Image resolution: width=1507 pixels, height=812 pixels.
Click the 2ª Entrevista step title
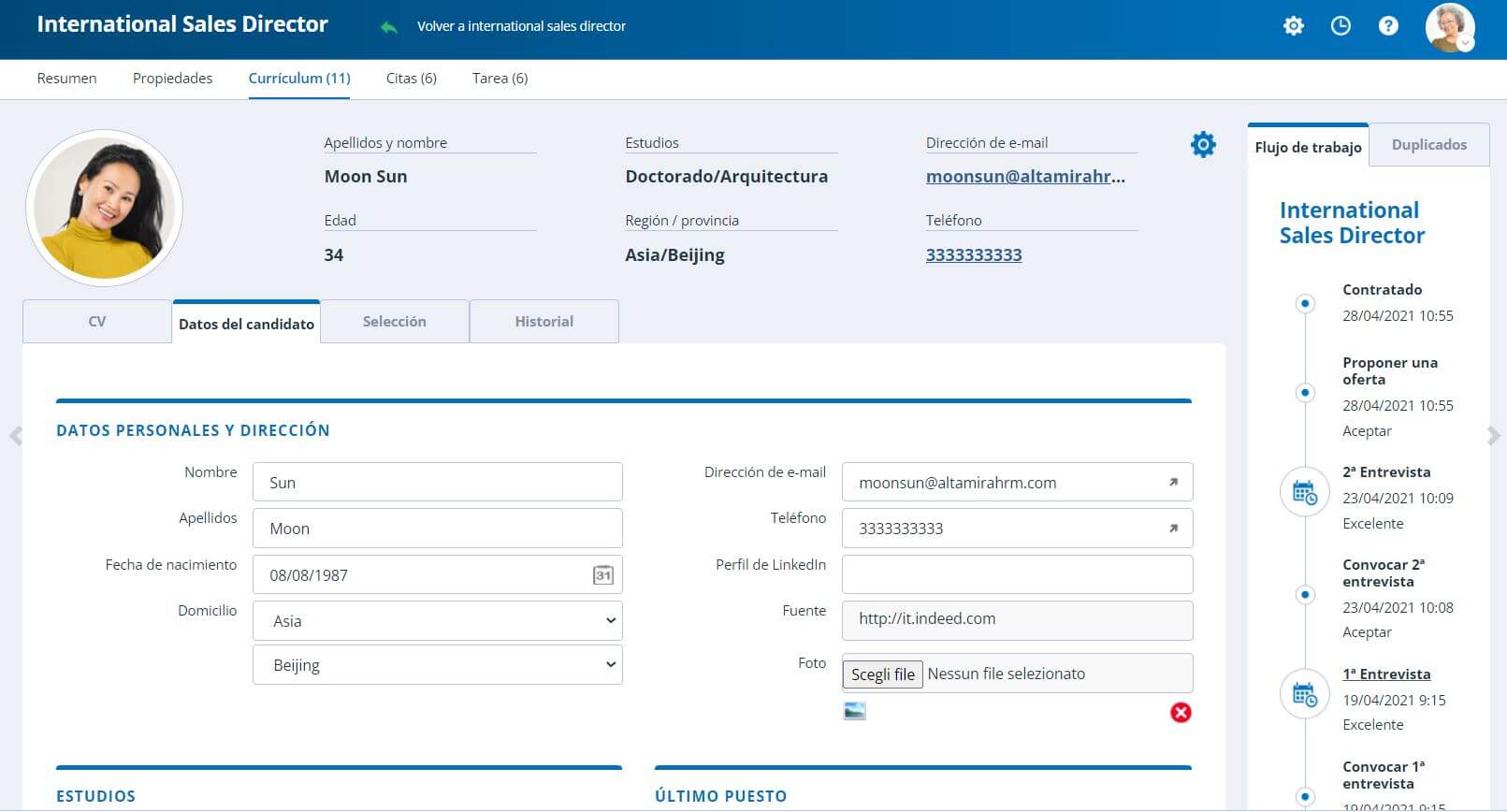click(x=1386, y=472)
